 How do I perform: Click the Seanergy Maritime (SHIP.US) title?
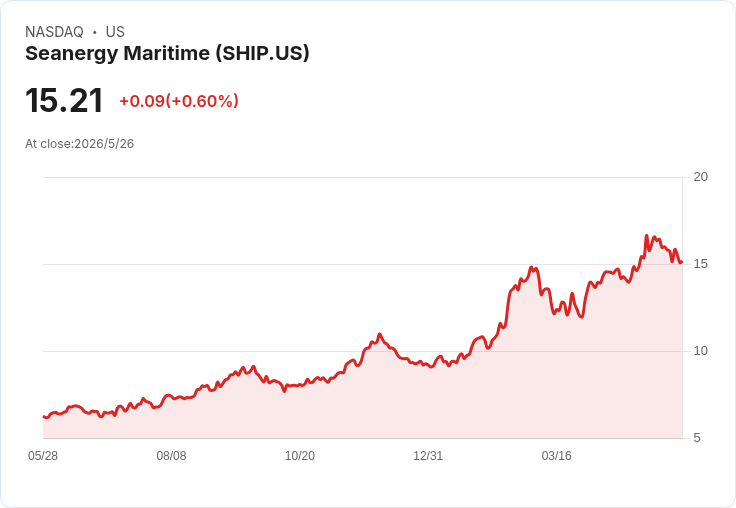click(x=167, y=54)
